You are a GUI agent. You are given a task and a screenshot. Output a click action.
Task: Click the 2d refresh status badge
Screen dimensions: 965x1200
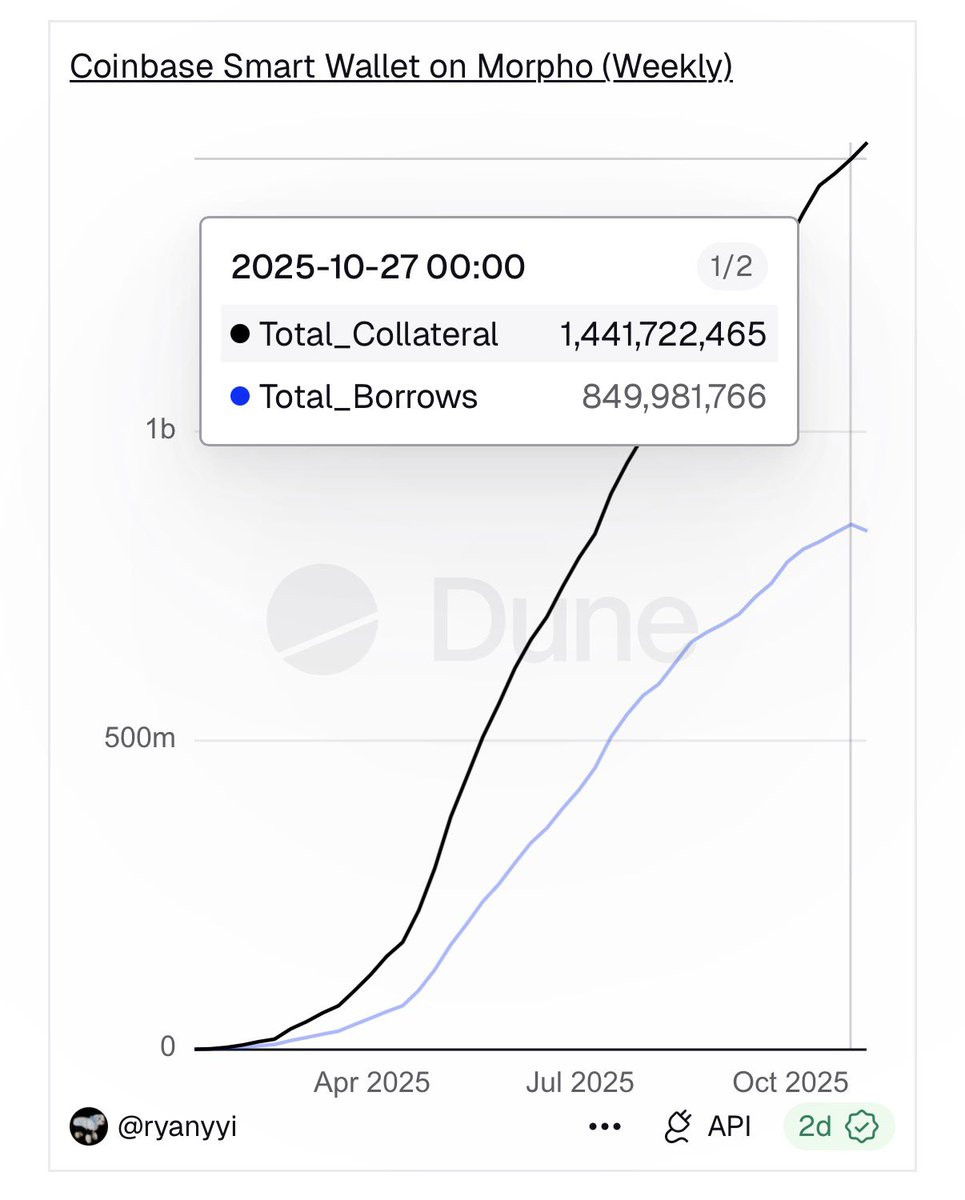point(838,1127)
